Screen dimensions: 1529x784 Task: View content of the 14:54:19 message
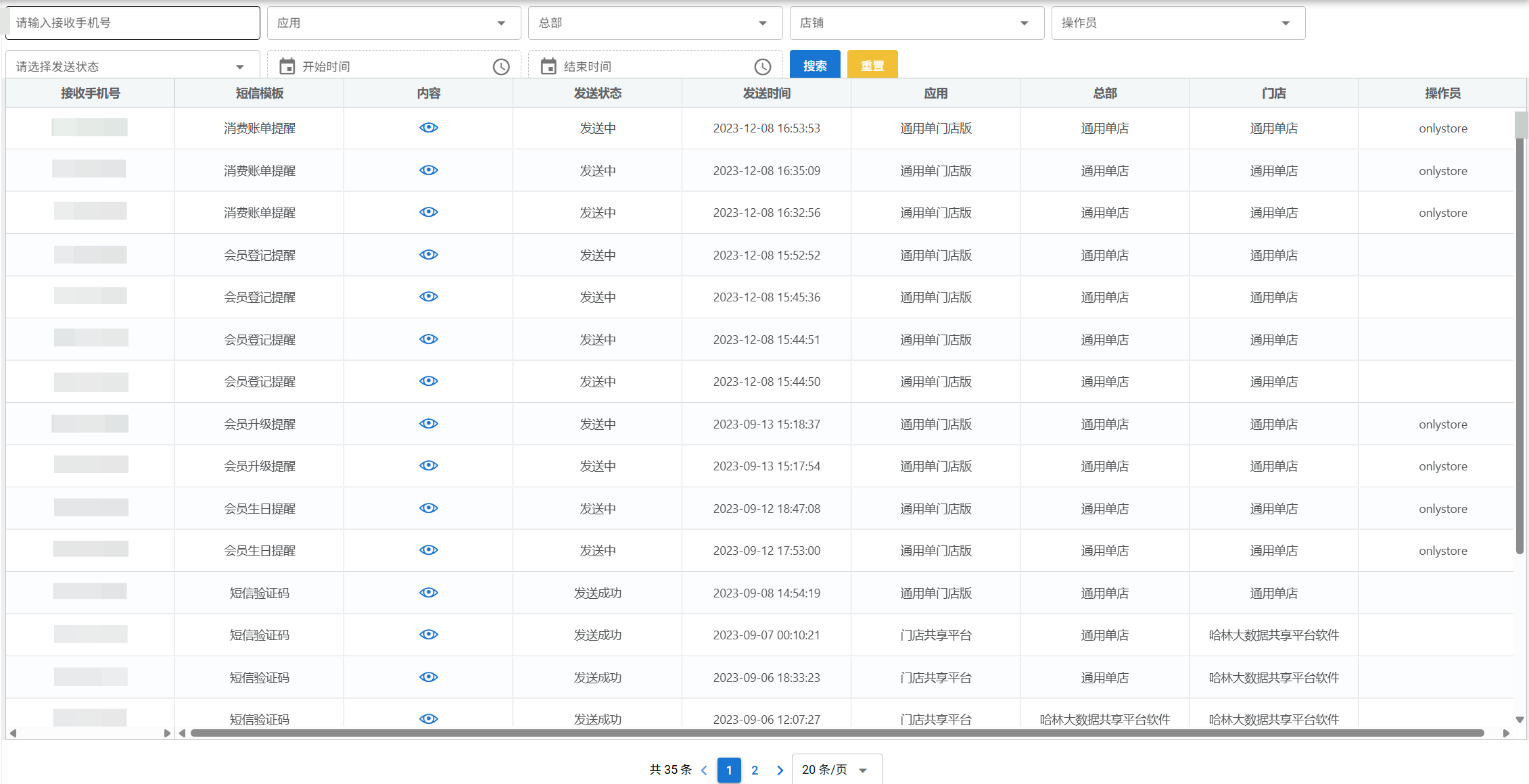click(x=429, y=593)
